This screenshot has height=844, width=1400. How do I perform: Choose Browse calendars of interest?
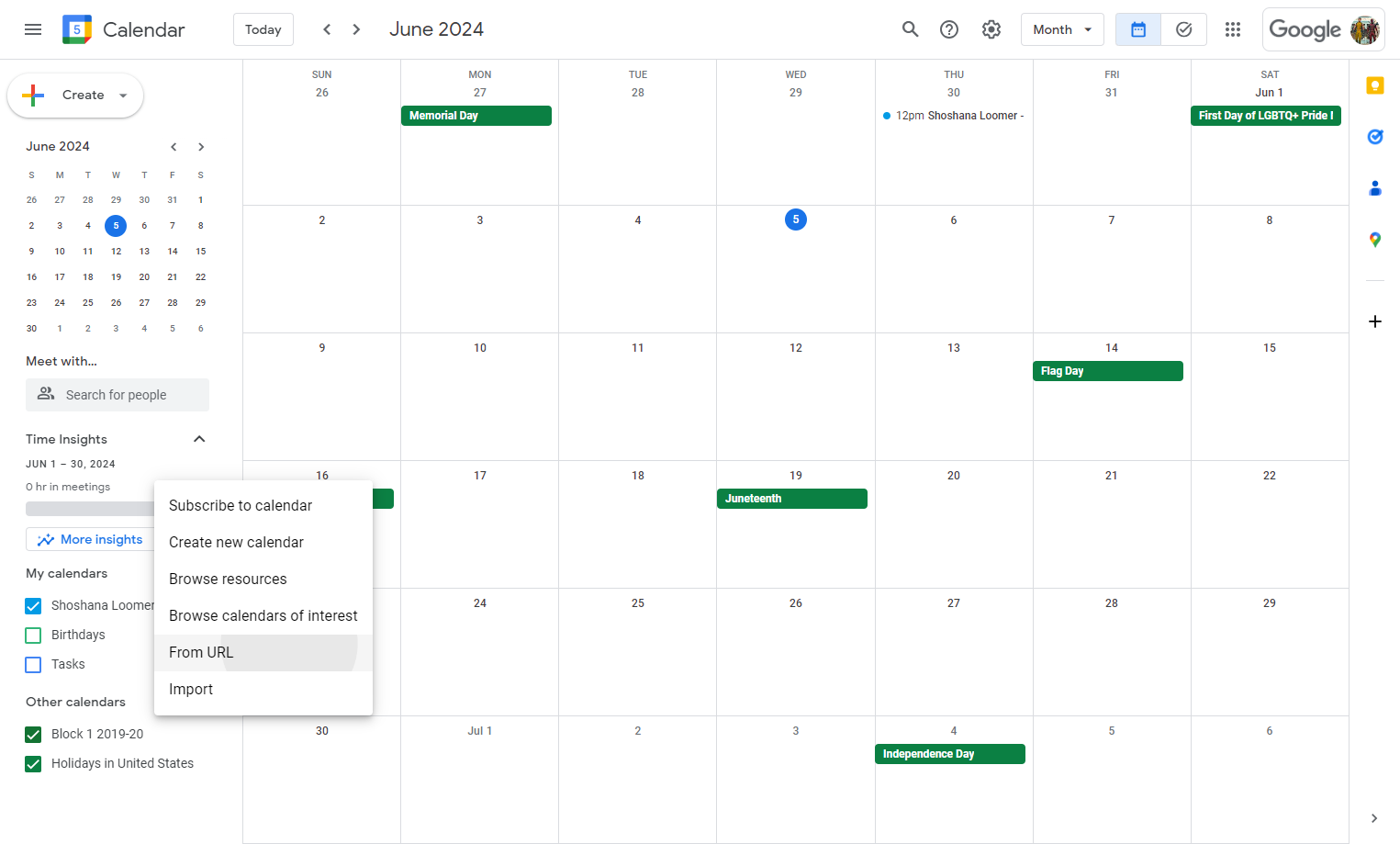point(263,616)
